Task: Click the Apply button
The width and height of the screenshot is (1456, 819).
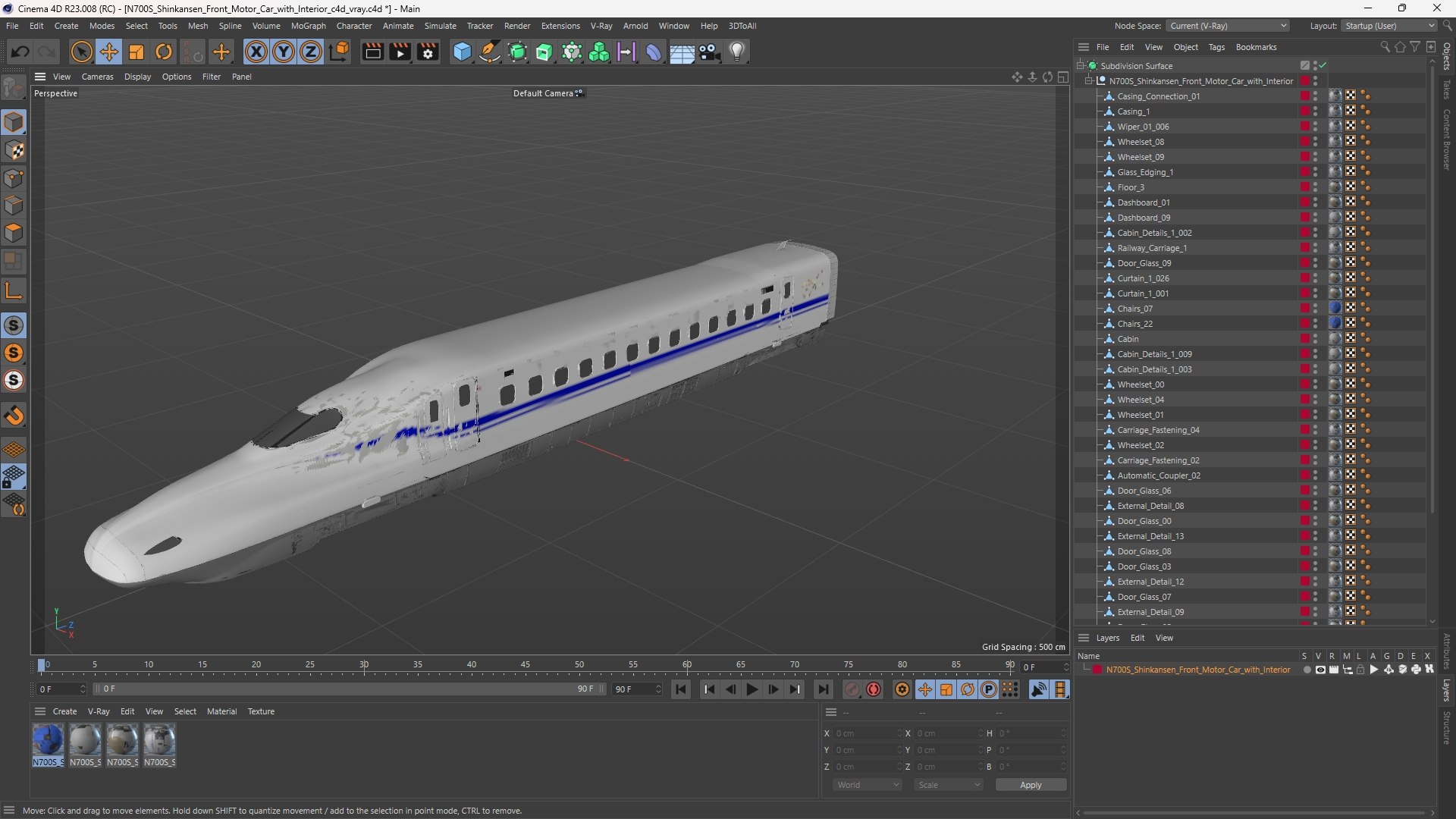Action: pyautogui.click(x=1031, y=785)
